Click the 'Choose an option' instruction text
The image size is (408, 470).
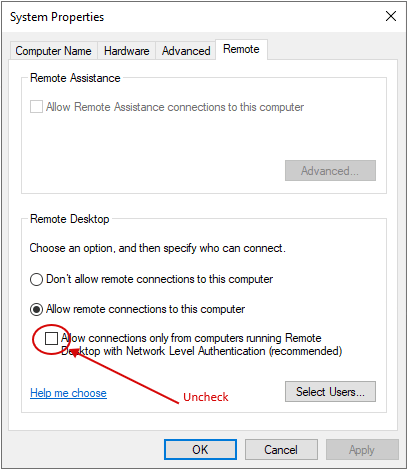(157, 248)
